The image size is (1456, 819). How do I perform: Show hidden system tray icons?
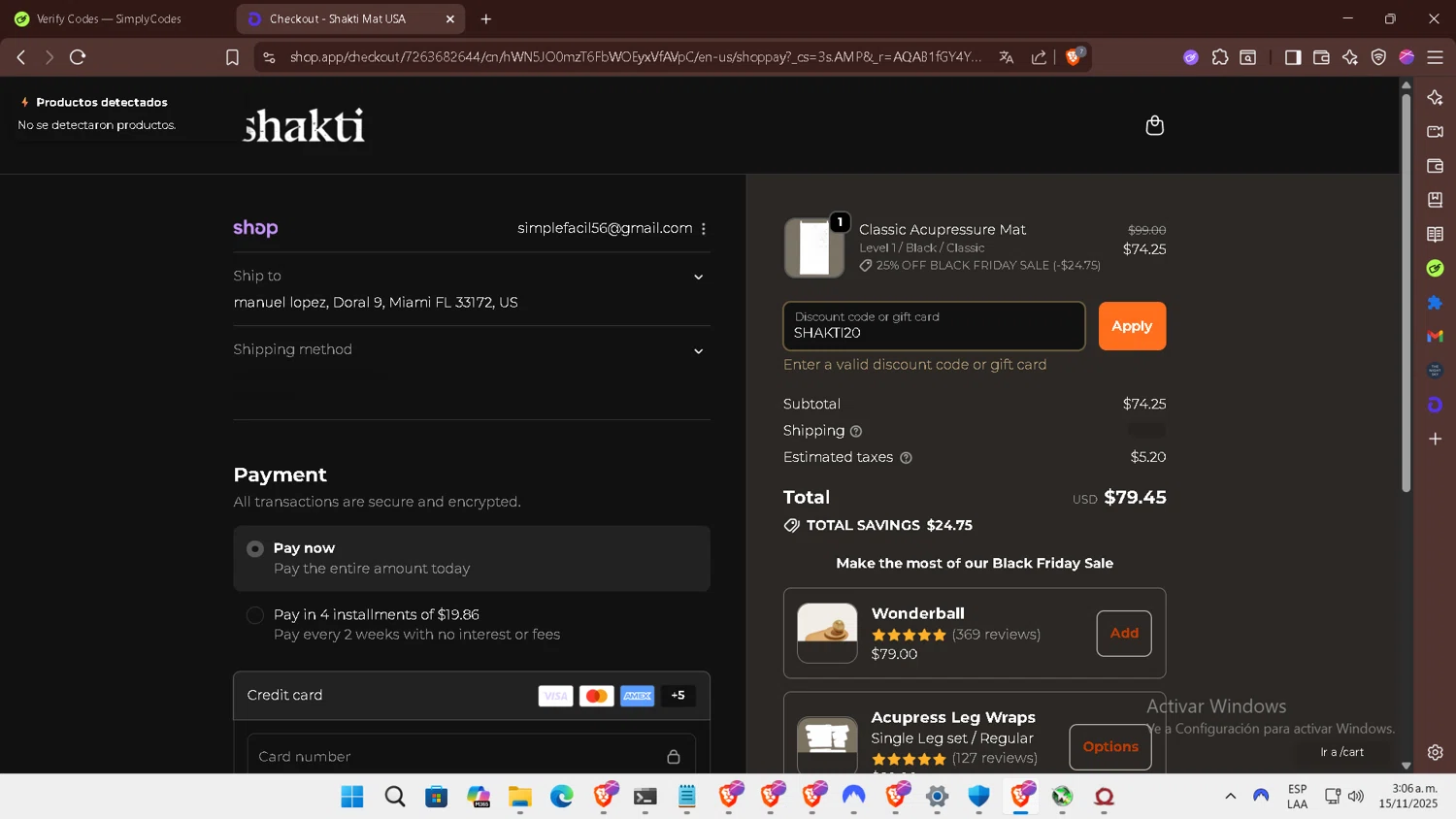(1230, 796)
